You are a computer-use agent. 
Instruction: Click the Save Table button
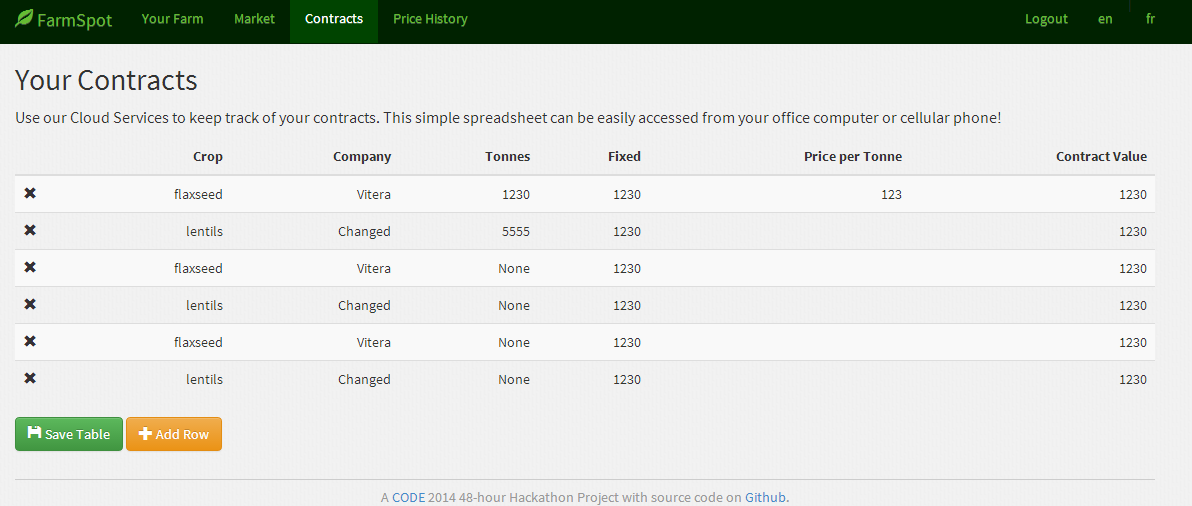coord(69,434)
